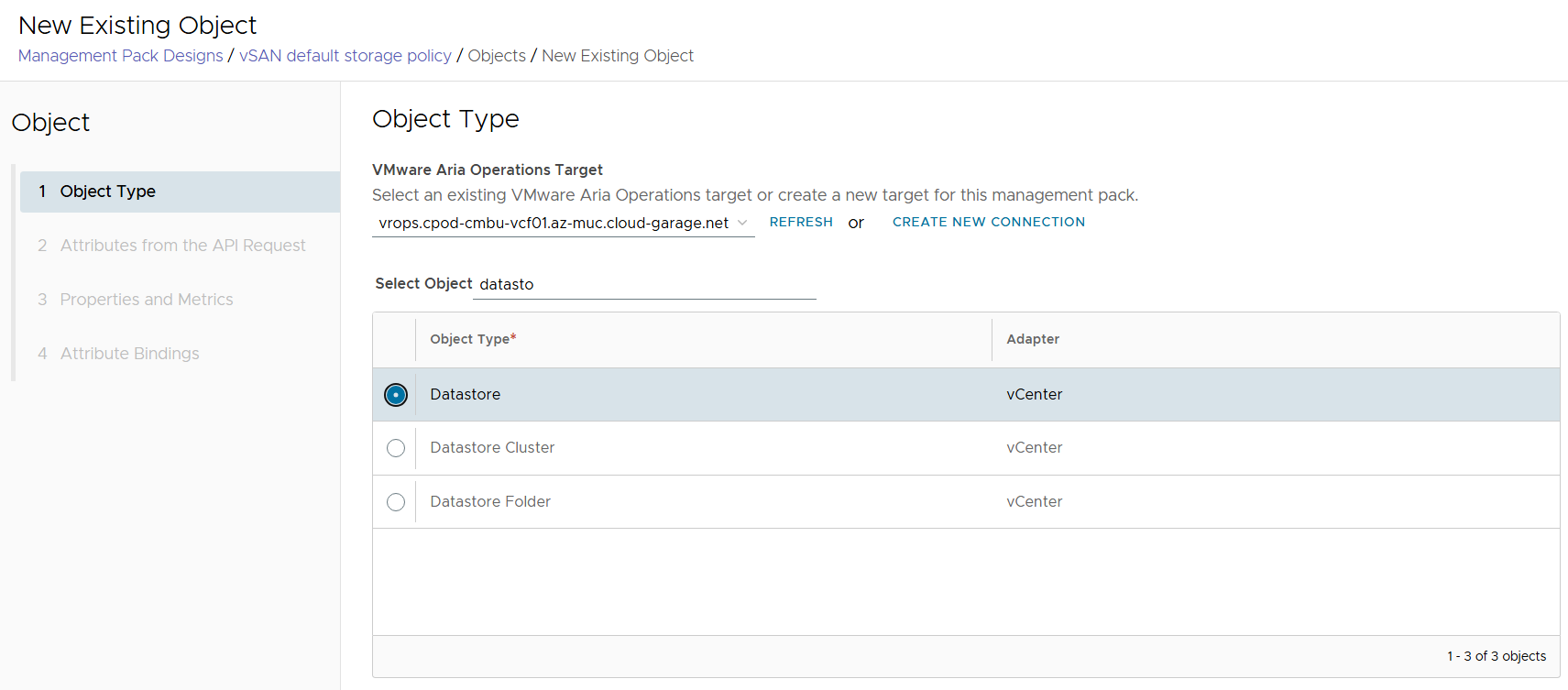Open the Properties and Metrics step
This screenshot has width=1568, height=690.
[147, 300]
